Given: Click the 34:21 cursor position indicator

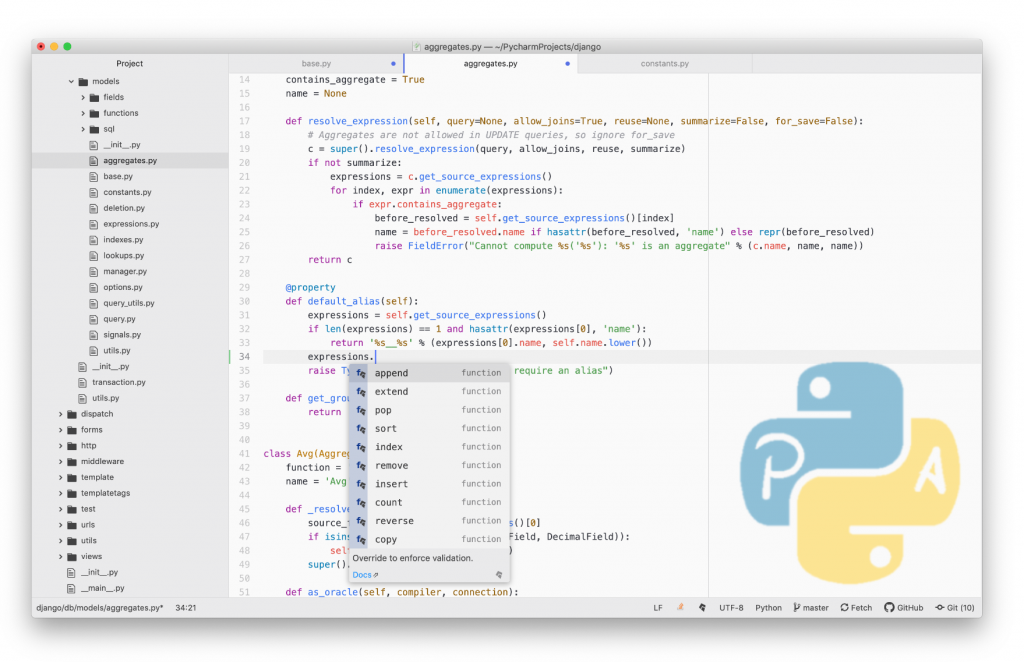Looking at the screenshot, I should point(185,607).
